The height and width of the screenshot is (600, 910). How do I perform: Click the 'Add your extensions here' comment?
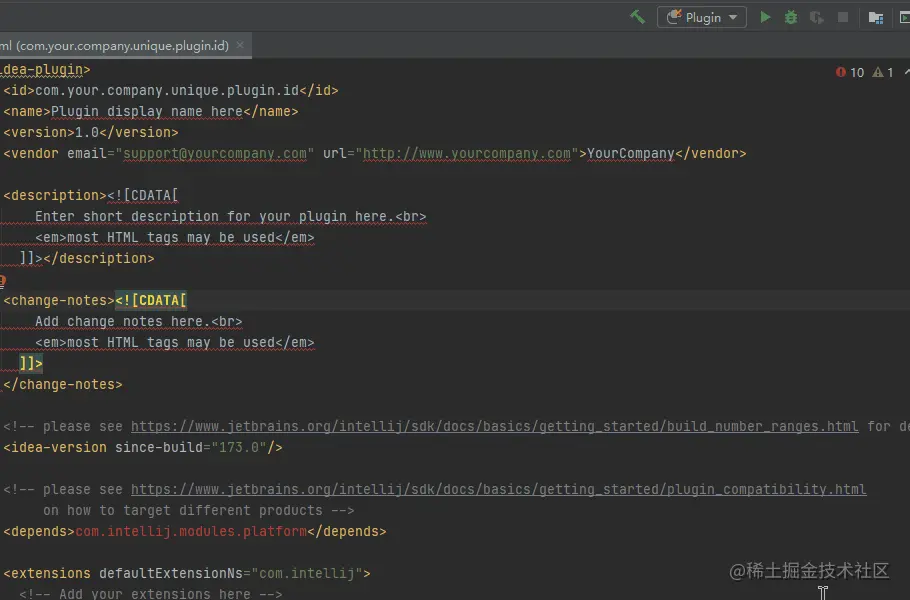coord(151,593)
